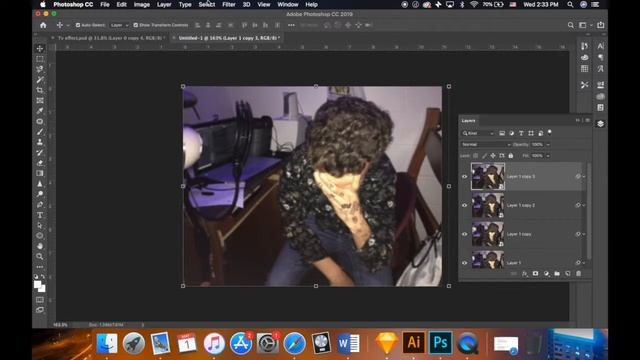Hide Layer 1 copy 3

[x=464, y=176]
